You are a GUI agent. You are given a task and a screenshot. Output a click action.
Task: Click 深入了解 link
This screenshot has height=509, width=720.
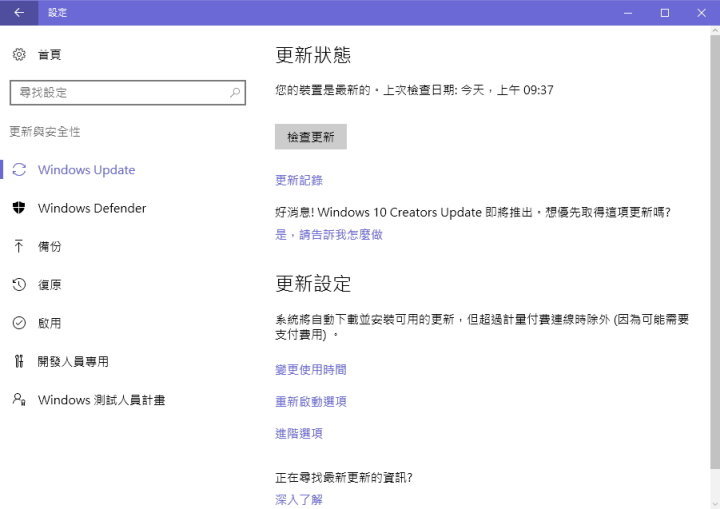(x=299, y=499)
